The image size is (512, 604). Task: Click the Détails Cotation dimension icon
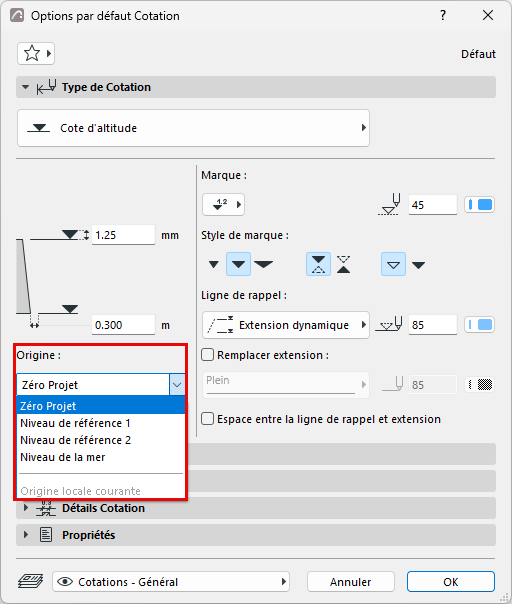coord(46,508)
